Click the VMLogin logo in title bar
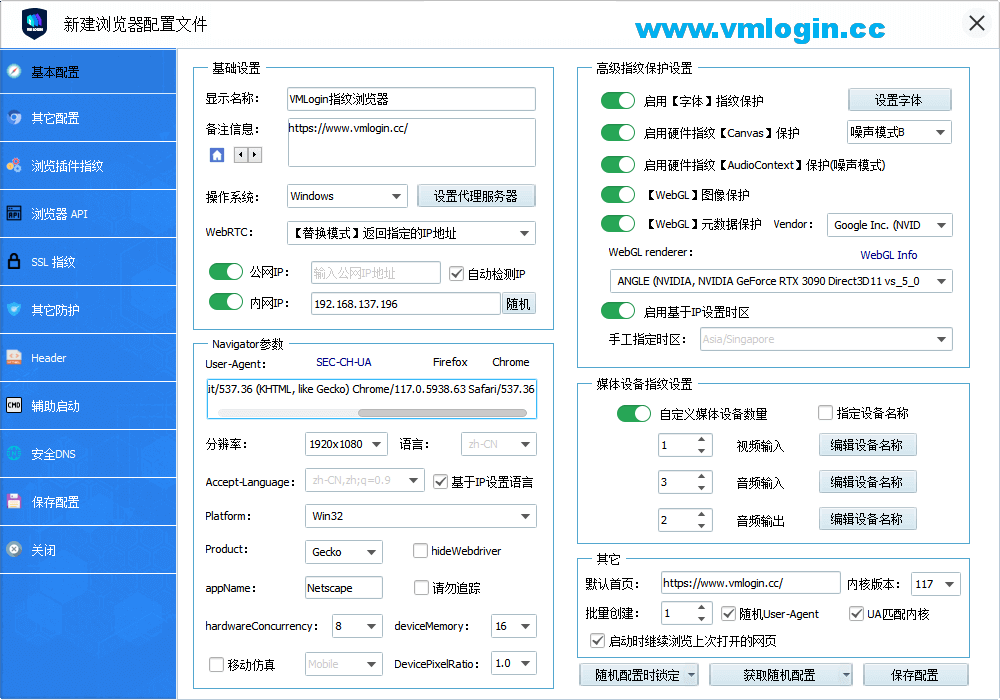Screen dimensions: 1000x700 [34, 24]
